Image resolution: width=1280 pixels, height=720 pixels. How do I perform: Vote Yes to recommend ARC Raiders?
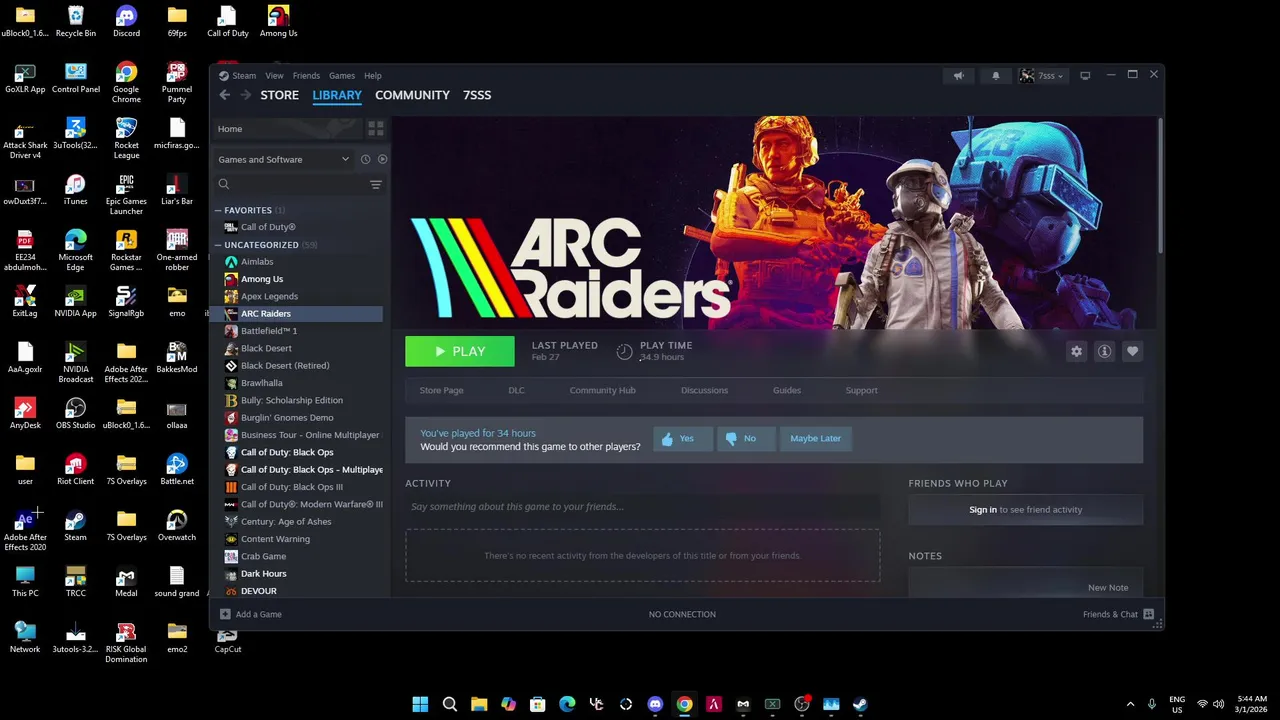click(683, 438)
